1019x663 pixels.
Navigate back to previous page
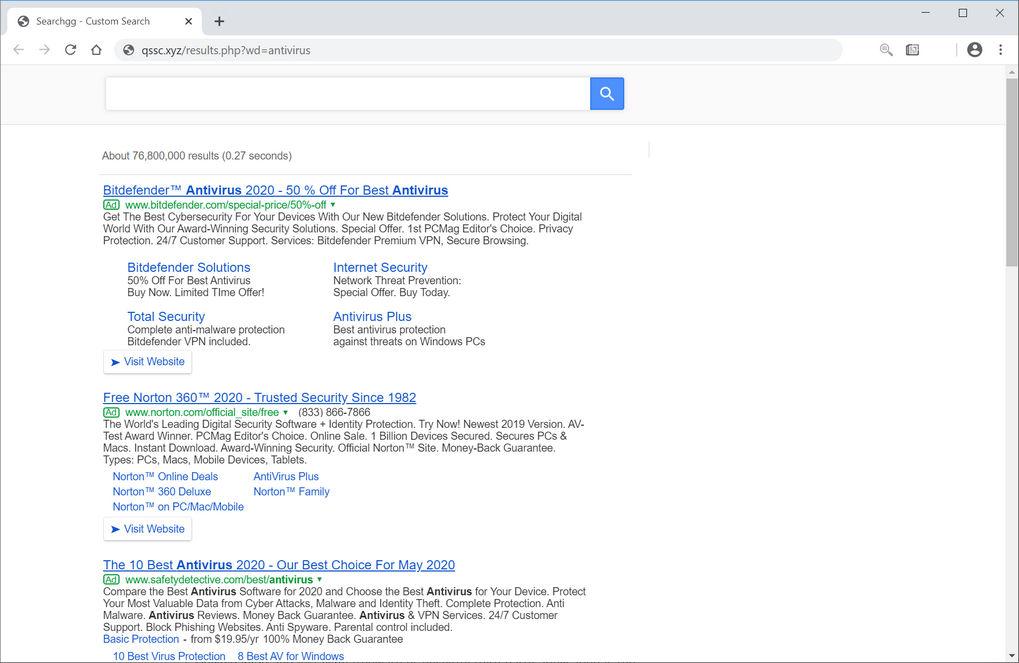(18, 50)
